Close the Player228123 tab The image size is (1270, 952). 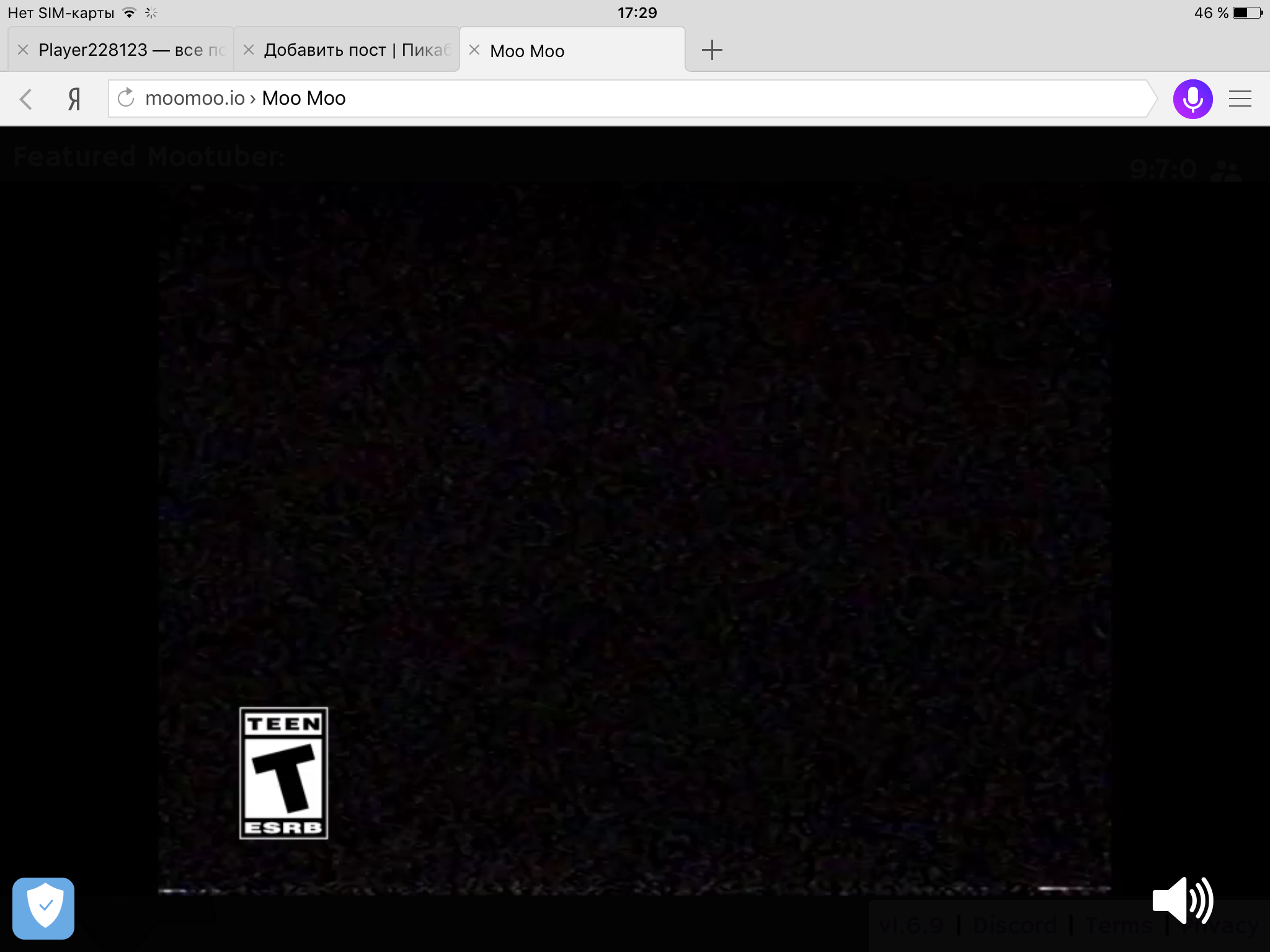(23, 50)
